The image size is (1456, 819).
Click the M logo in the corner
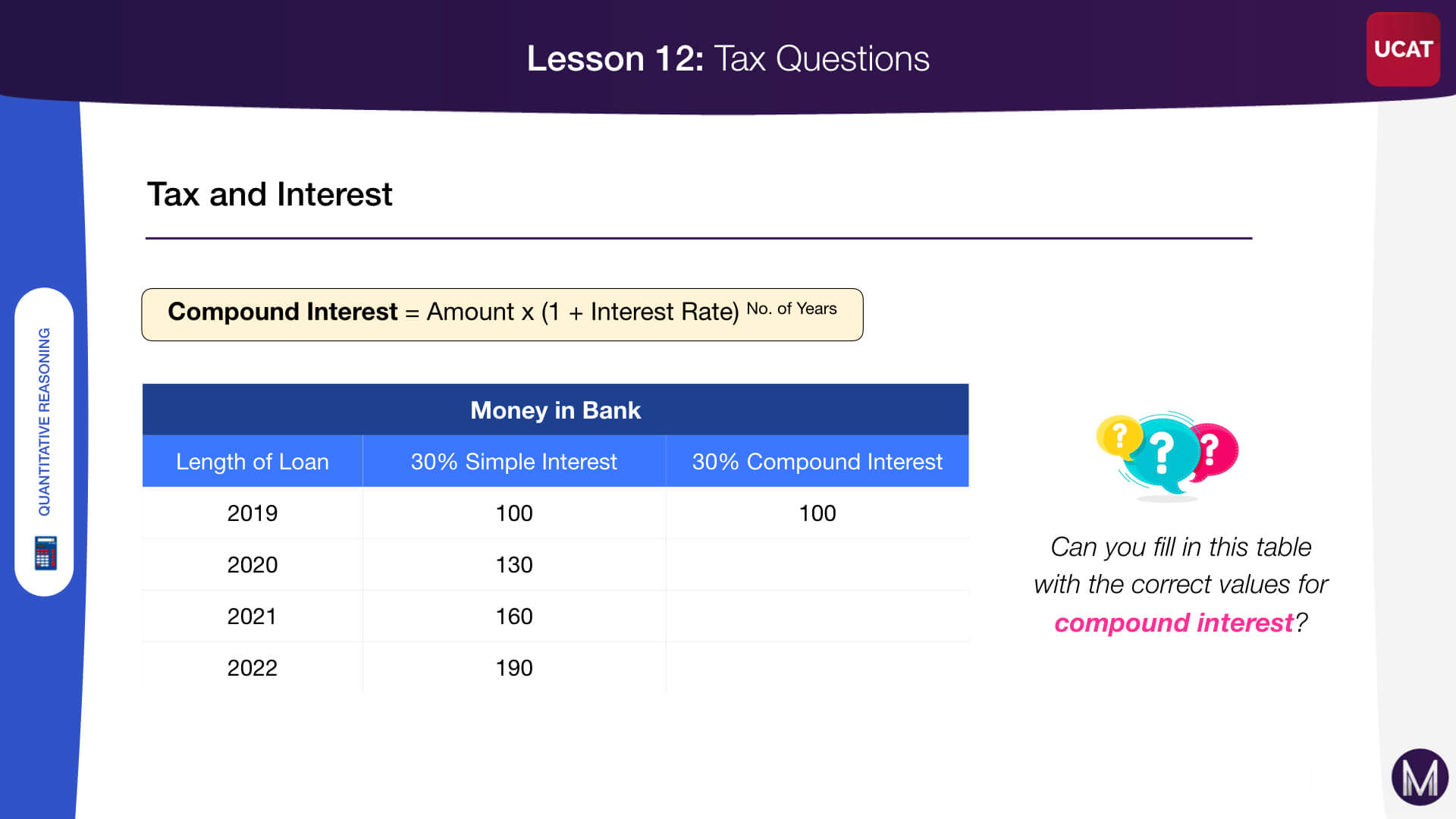[x=1420, y=777]
